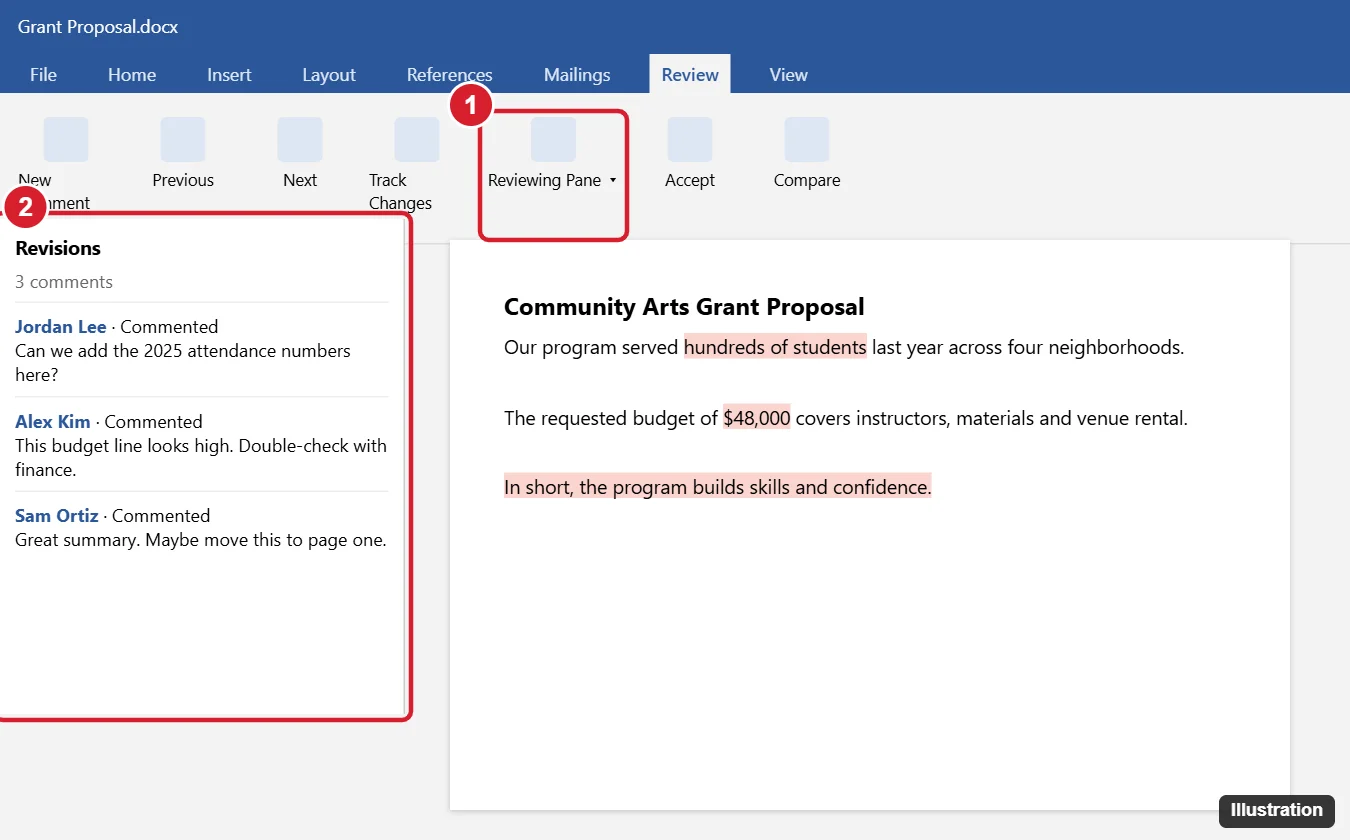Image resolution: width=1350 pixels, height=840 pixels.
Task: Click comment "This budget line looks high"
Action: coord(201,458)
